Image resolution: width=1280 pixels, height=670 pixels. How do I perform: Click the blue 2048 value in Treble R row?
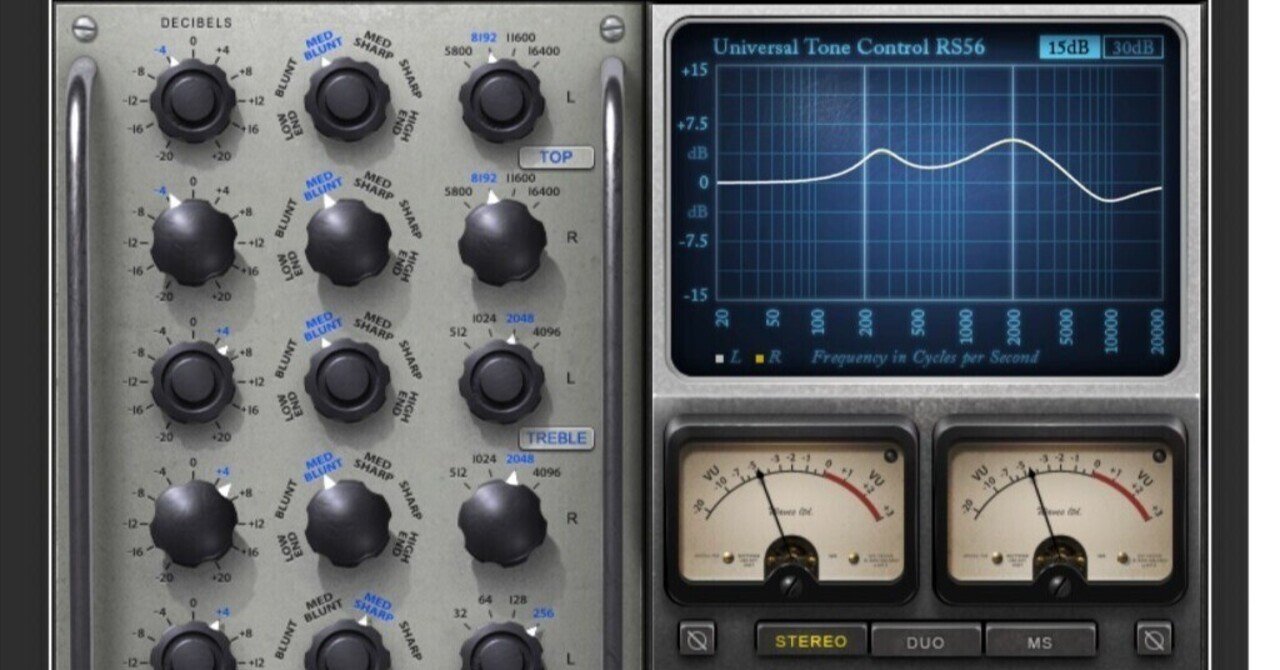(x=520, y=459)
